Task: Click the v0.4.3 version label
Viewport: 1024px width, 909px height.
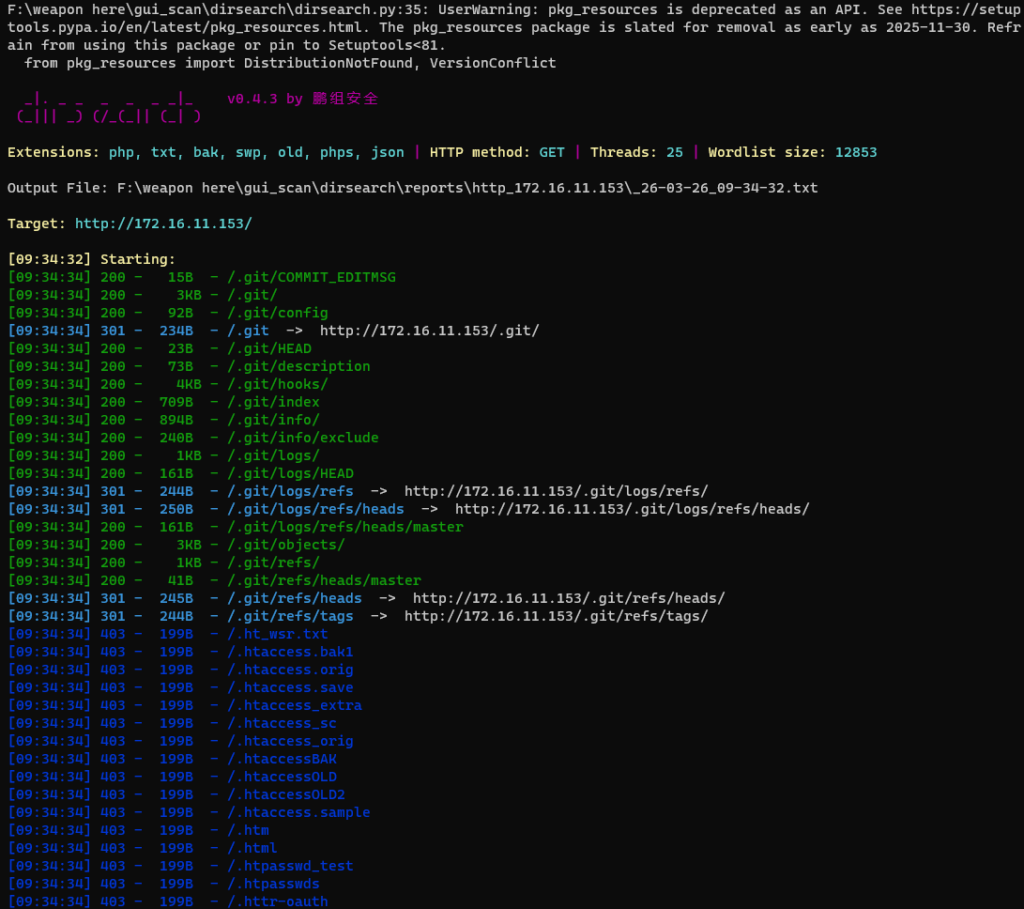Action: coord(252,99)
